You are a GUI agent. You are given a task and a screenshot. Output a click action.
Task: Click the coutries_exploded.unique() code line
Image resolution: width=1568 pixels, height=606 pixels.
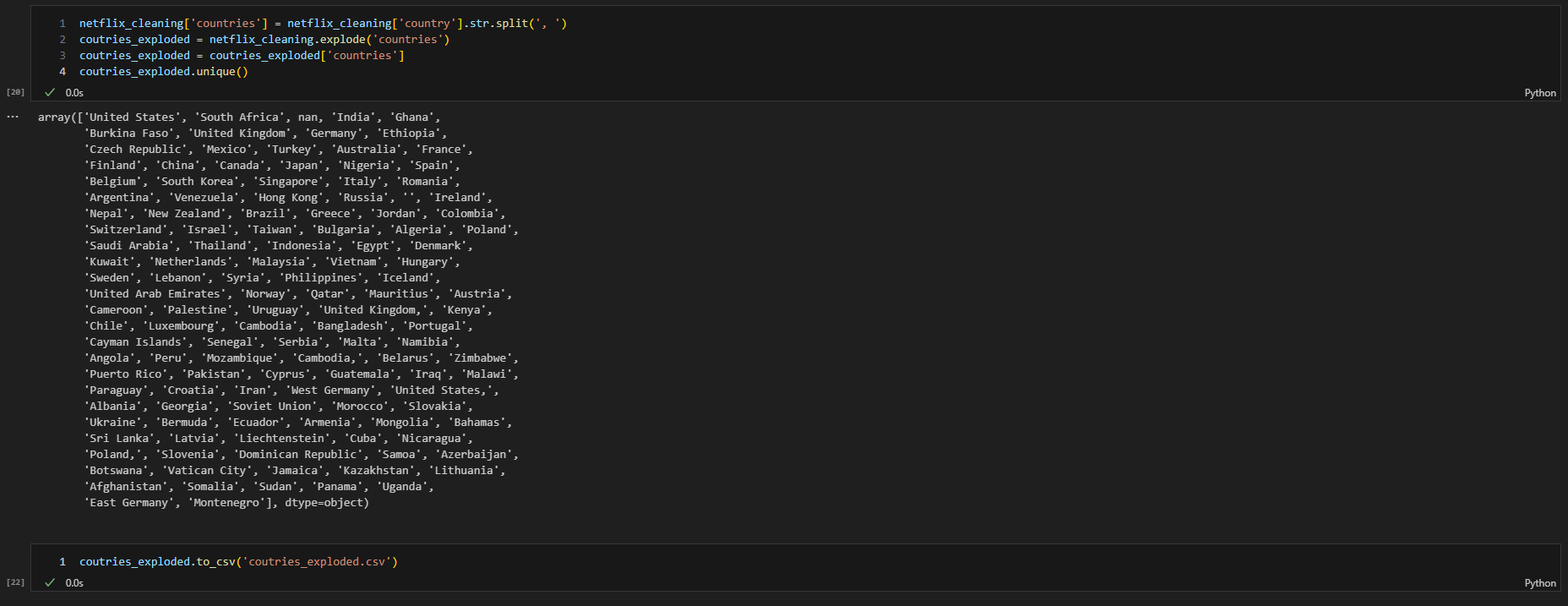pyautogui.click(x=163, y=72)
